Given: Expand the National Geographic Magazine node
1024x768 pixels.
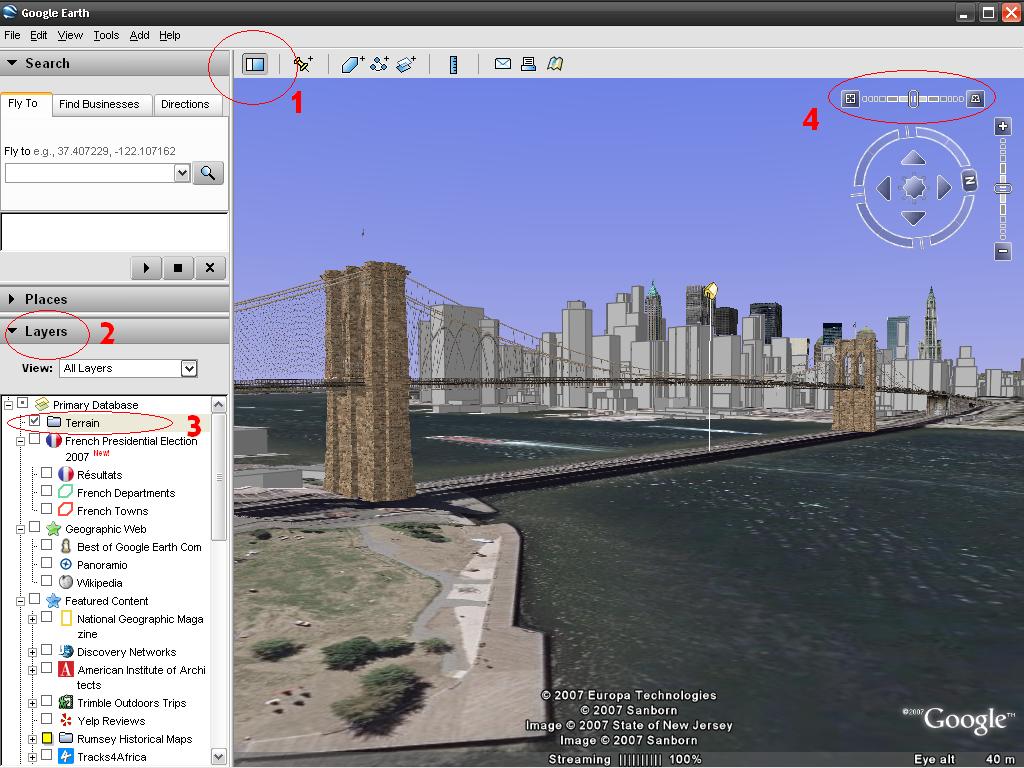Looking at the screenshot, I should click(33, 619).
